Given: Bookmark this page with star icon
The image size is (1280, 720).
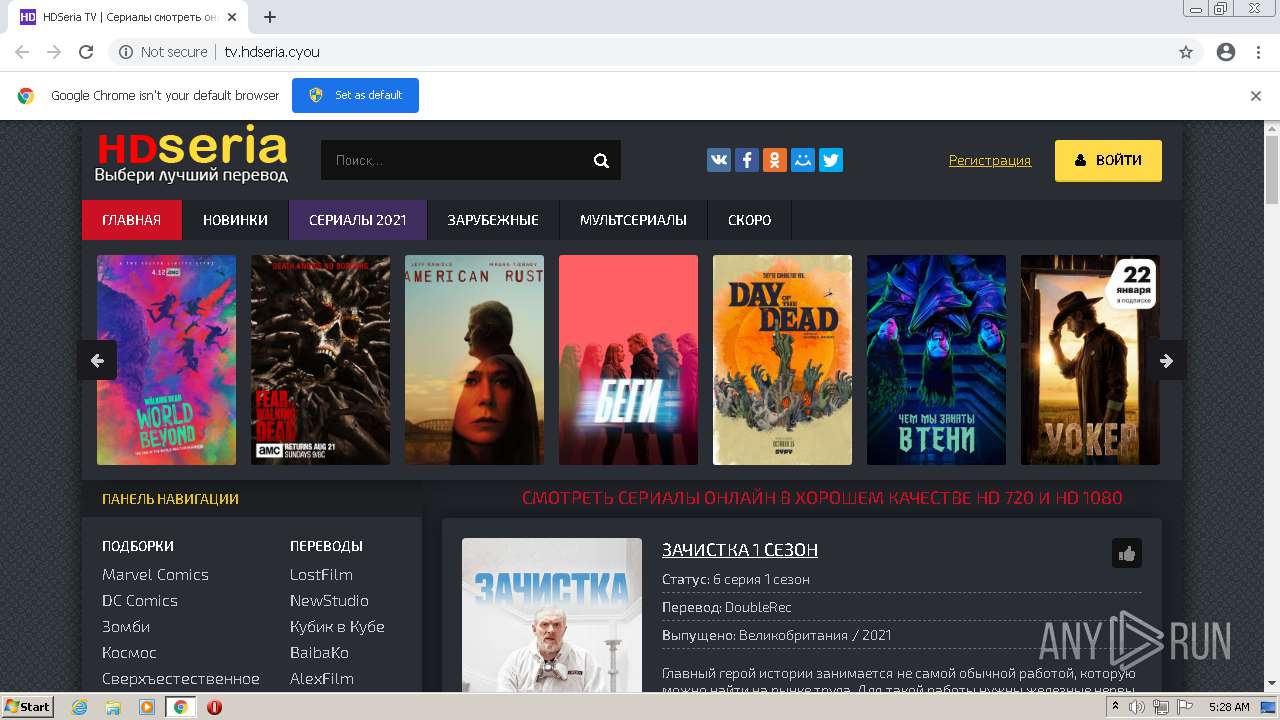Looking at the screenshot, I should click(1186, 52).
